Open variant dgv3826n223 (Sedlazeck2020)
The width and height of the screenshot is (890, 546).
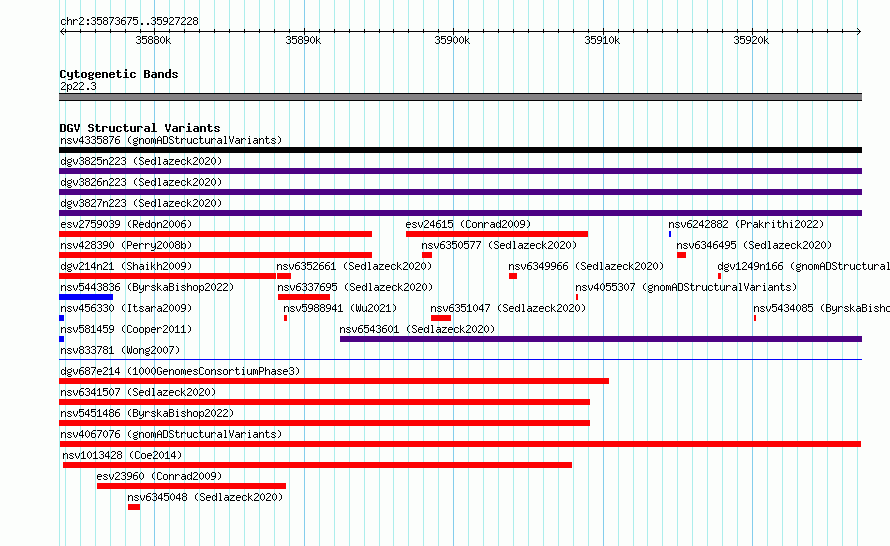[x=141, y=182]
